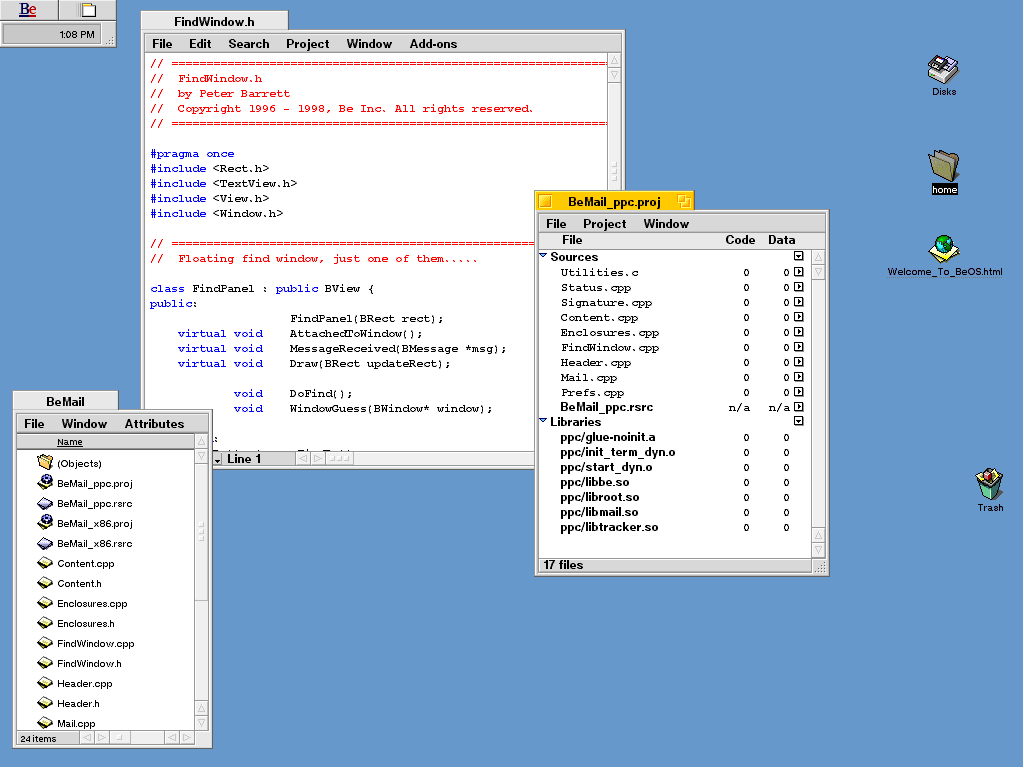
Task: Click the Name column header to sort
Action: click(70, 442)
